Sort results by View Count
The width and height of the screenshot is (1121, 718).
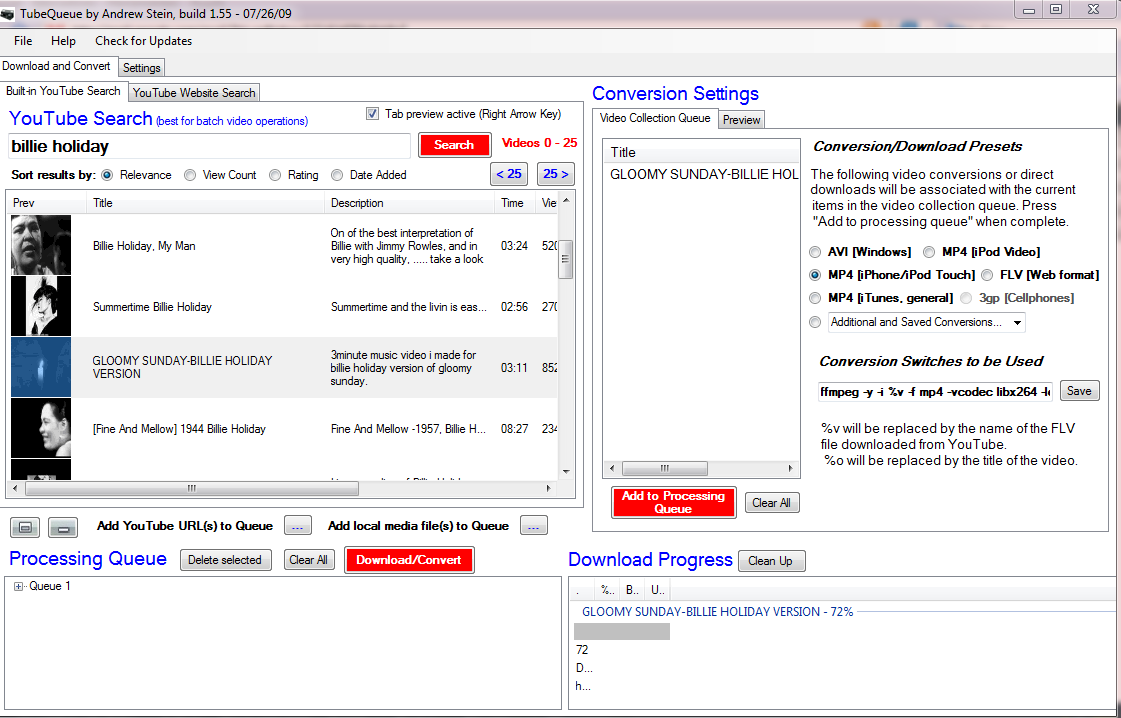(x=190, y=175)
